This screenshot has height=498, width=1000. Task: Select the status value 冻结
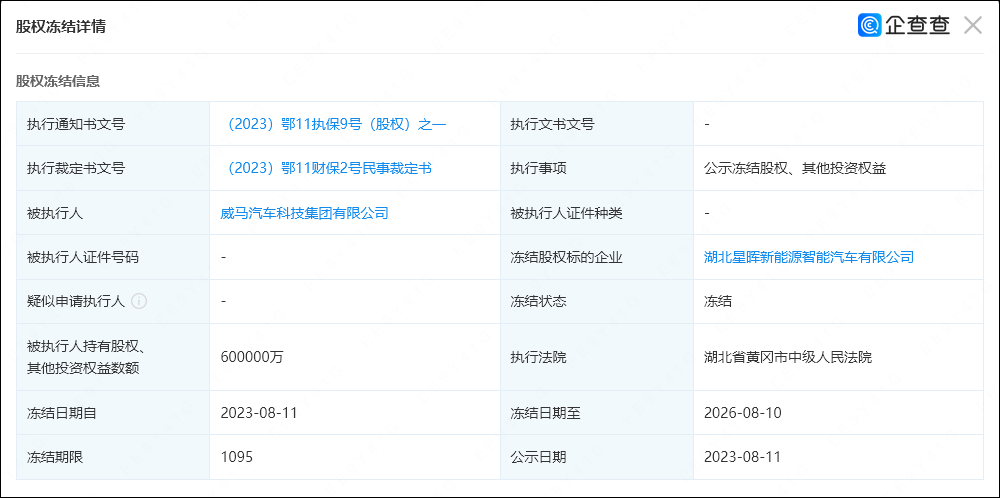(718, 302)
